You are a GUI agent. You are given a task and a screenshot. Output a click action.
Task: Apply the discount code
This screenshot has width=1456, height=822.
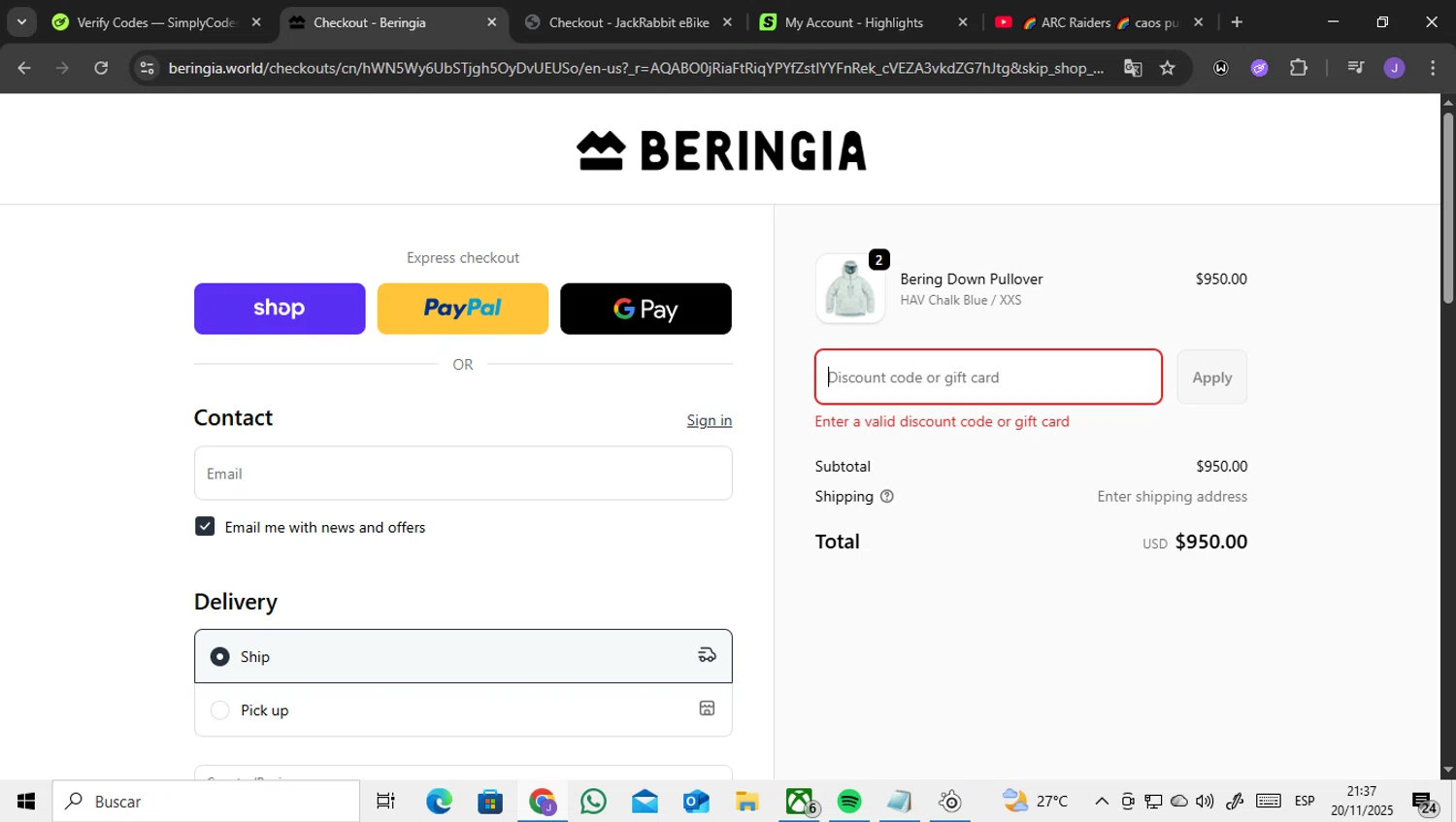[x=1212, y=377]
